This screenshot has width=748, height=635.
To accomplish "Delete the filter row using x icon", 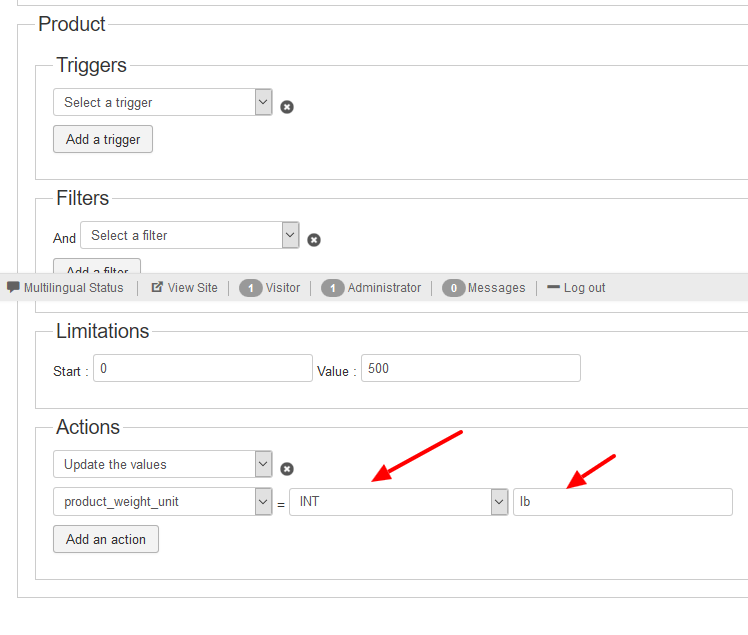I will tap(314, 240).
